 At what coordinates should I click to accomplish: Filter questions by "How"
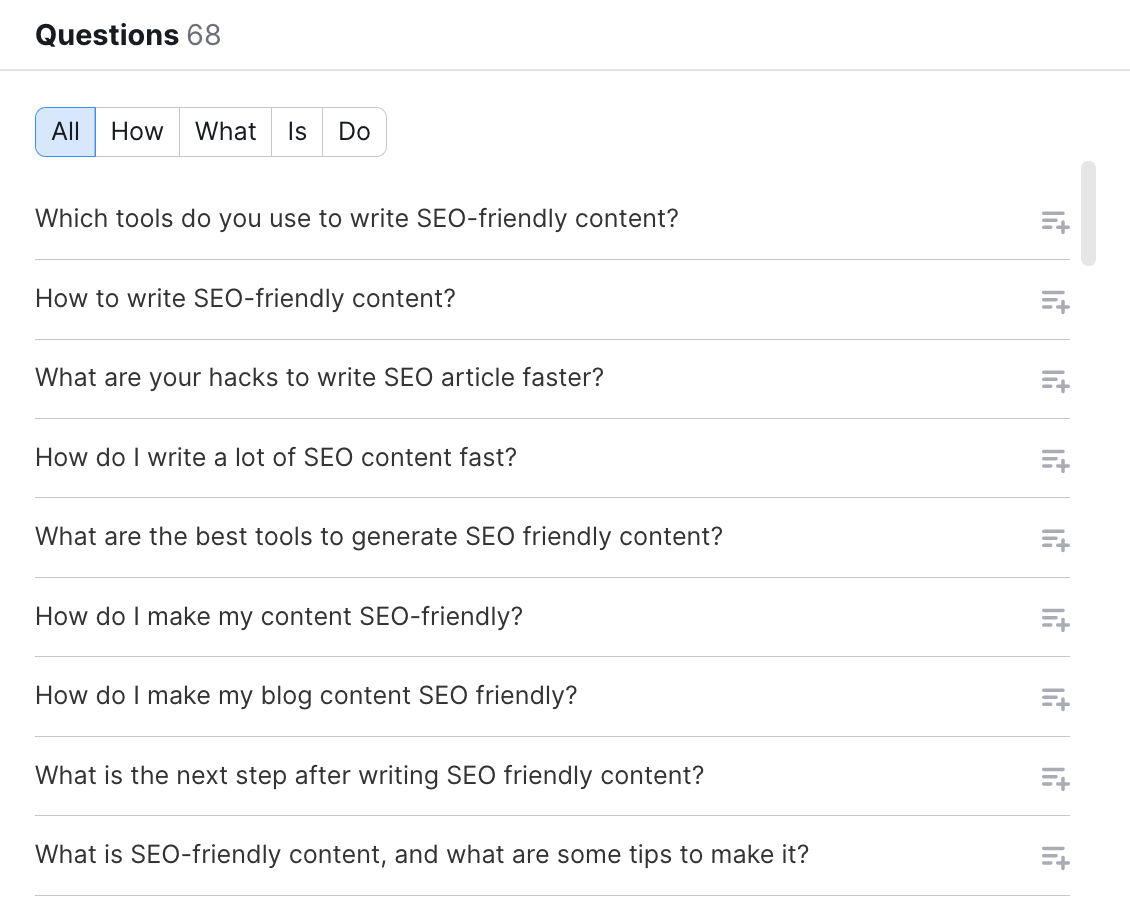[x=137, y=131]
